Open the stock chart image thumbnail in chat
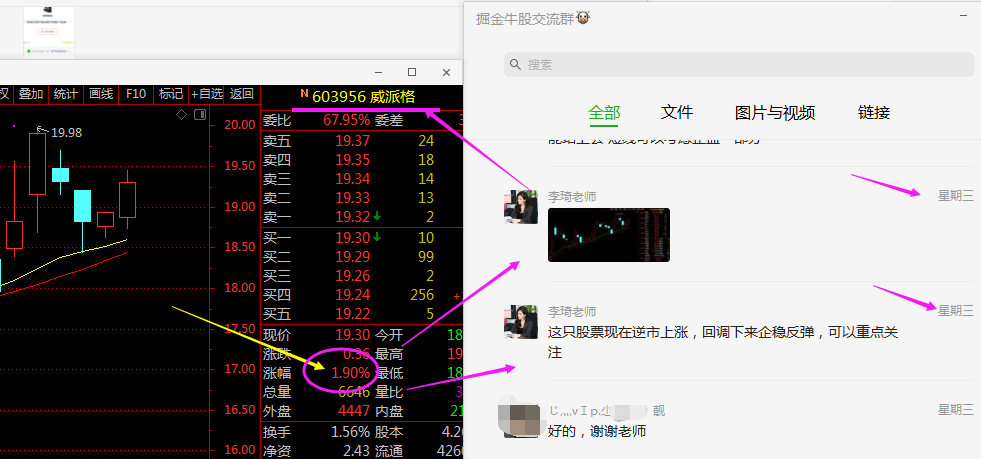Image resolution: width=981 pixels, height=459 pixels. [608, 235]
